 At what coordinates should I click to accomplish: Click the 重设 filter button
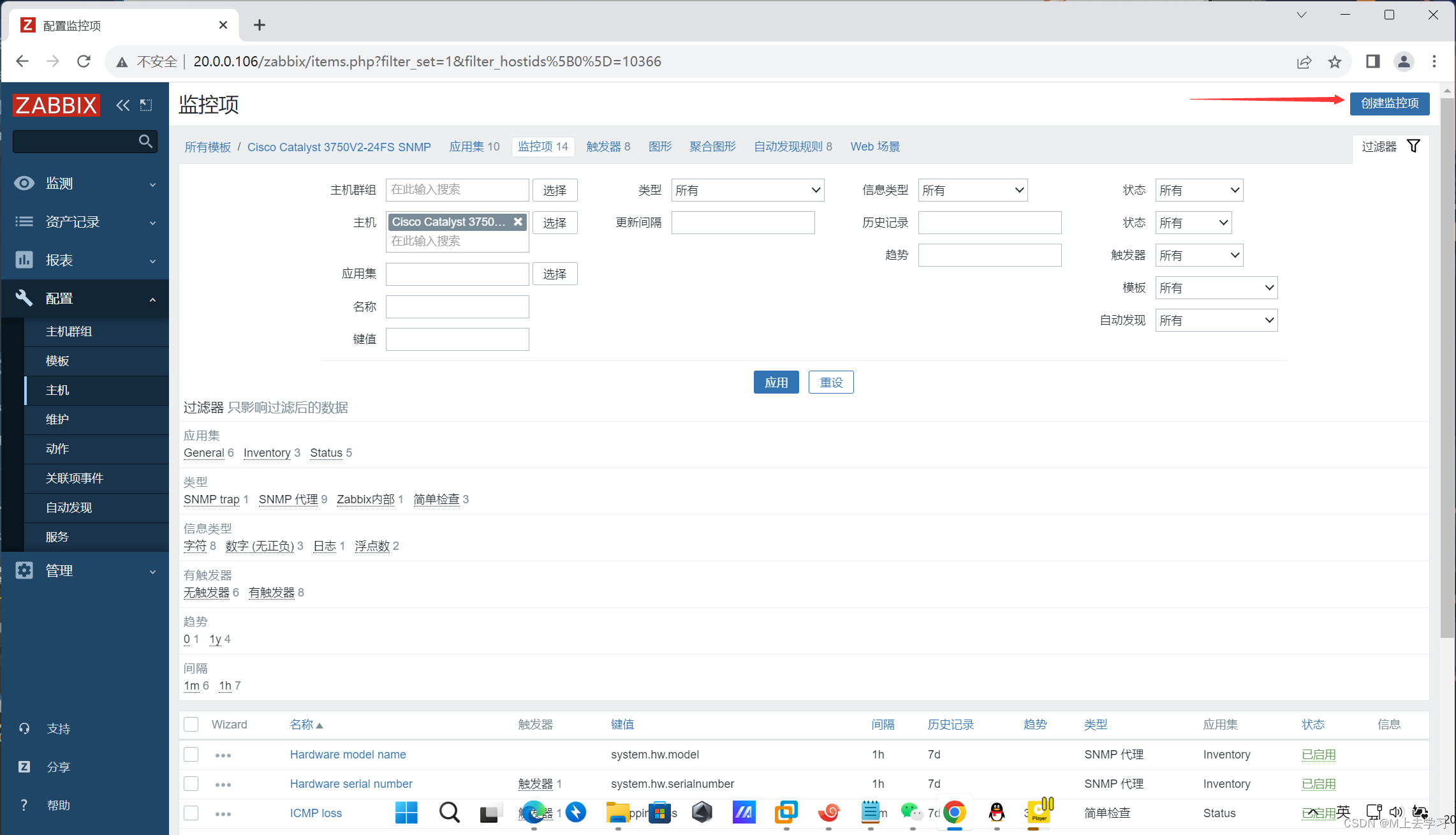830,382
